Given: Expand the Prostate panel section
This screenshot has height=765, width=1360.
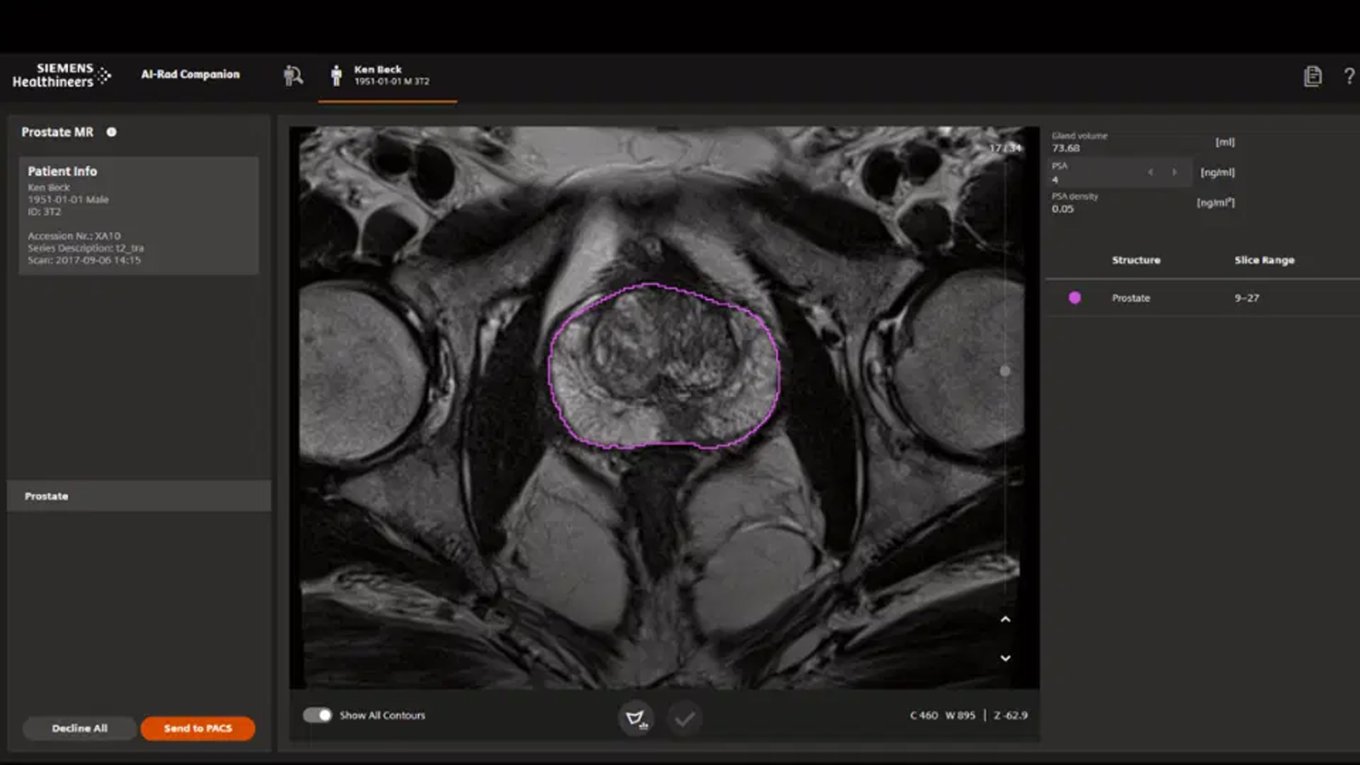Looking at the screenshot, I should tap(138, 494).
